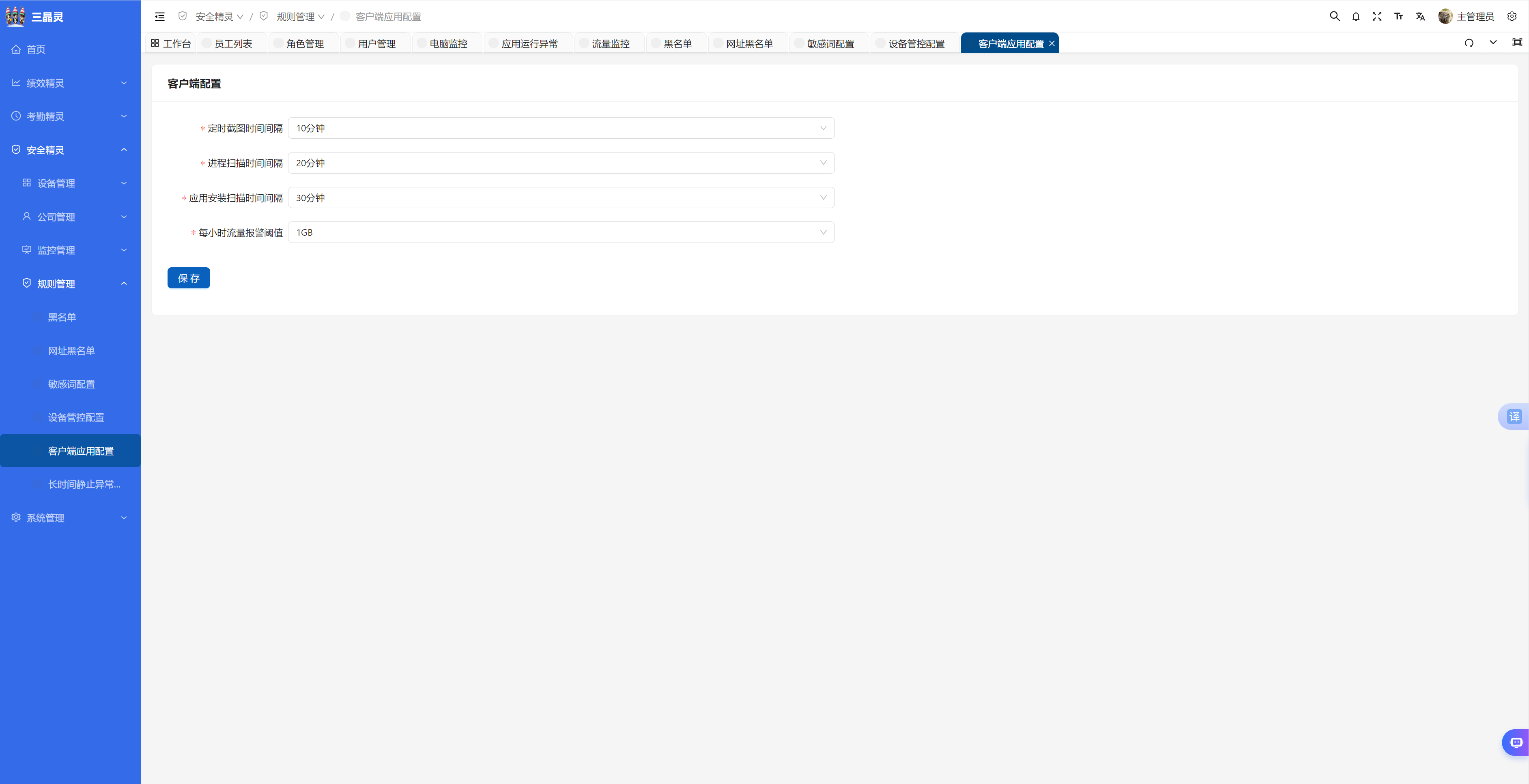
Task: Open the floating chat assistant button
Action: (1516, 743)
